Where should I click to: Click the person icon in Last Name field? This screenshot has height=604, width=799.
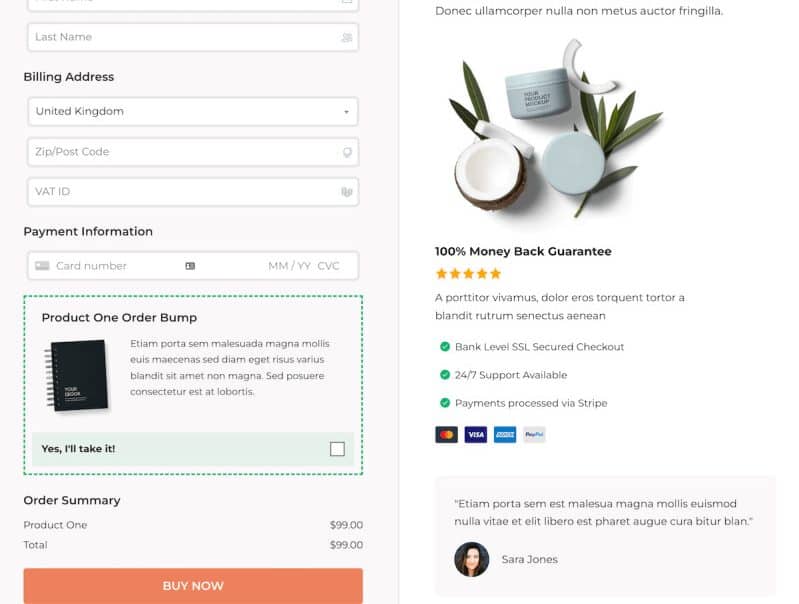pos(347,37)
